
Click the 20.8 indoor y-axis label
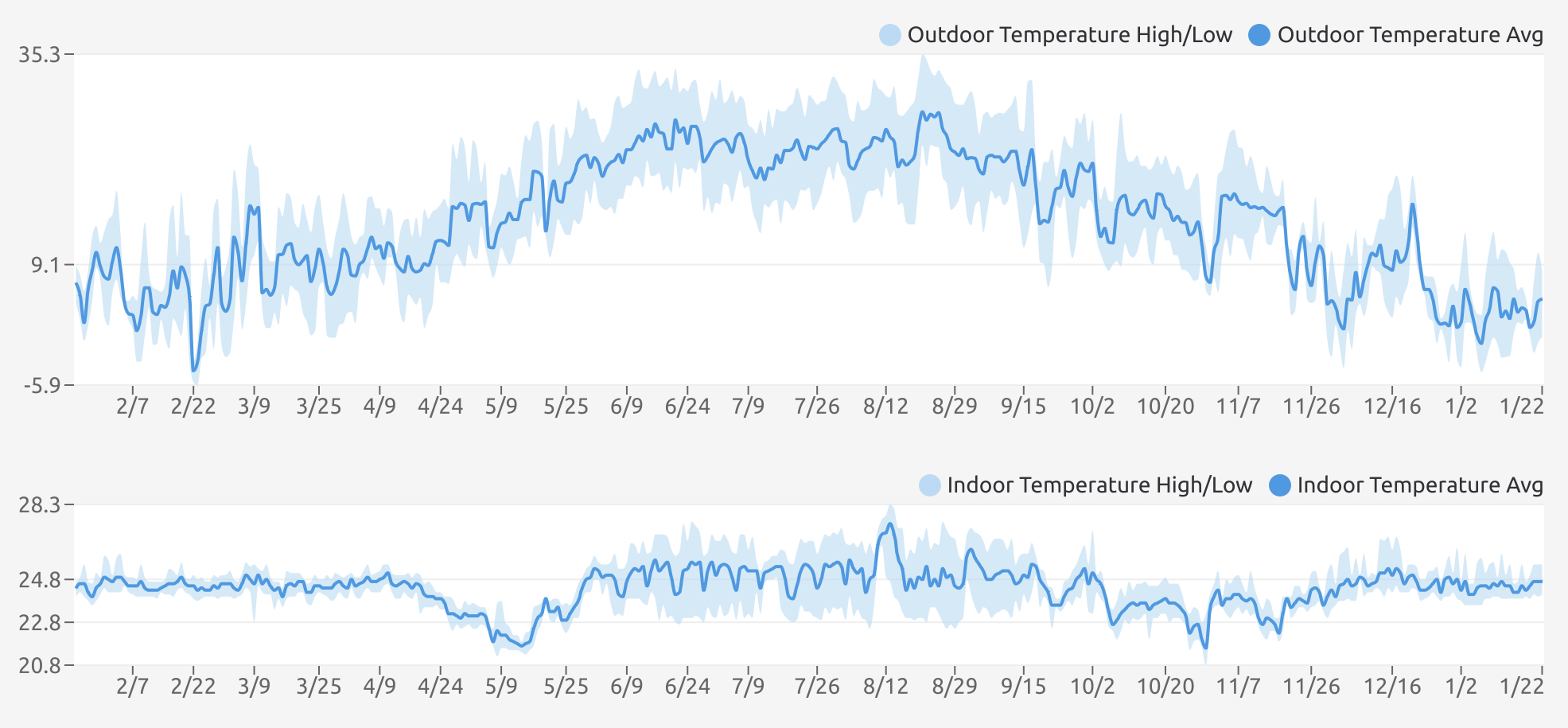(40, 665)
